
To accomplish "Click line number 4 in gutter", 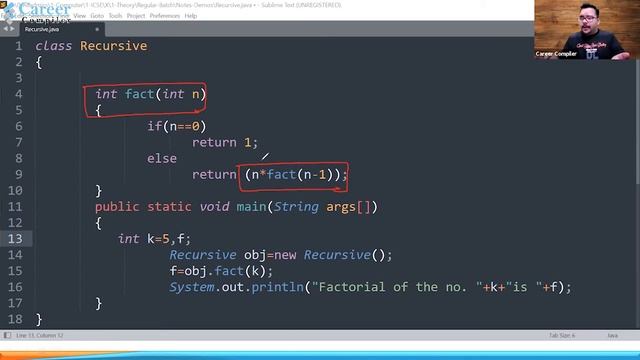I will (x=19, y=94).
